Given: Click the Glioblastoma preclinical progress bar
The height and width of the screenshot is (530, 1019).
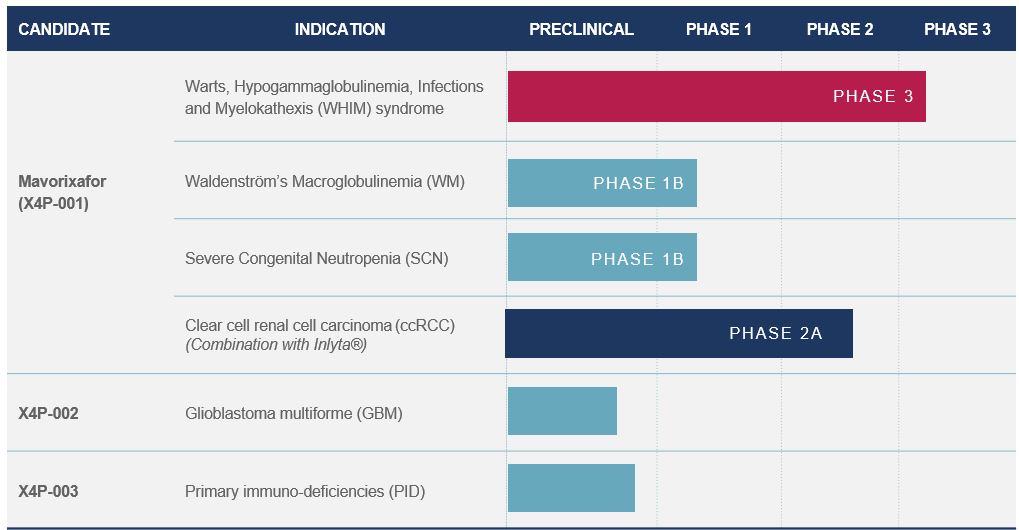Looking at the screenshot, I should pos(562,411).
